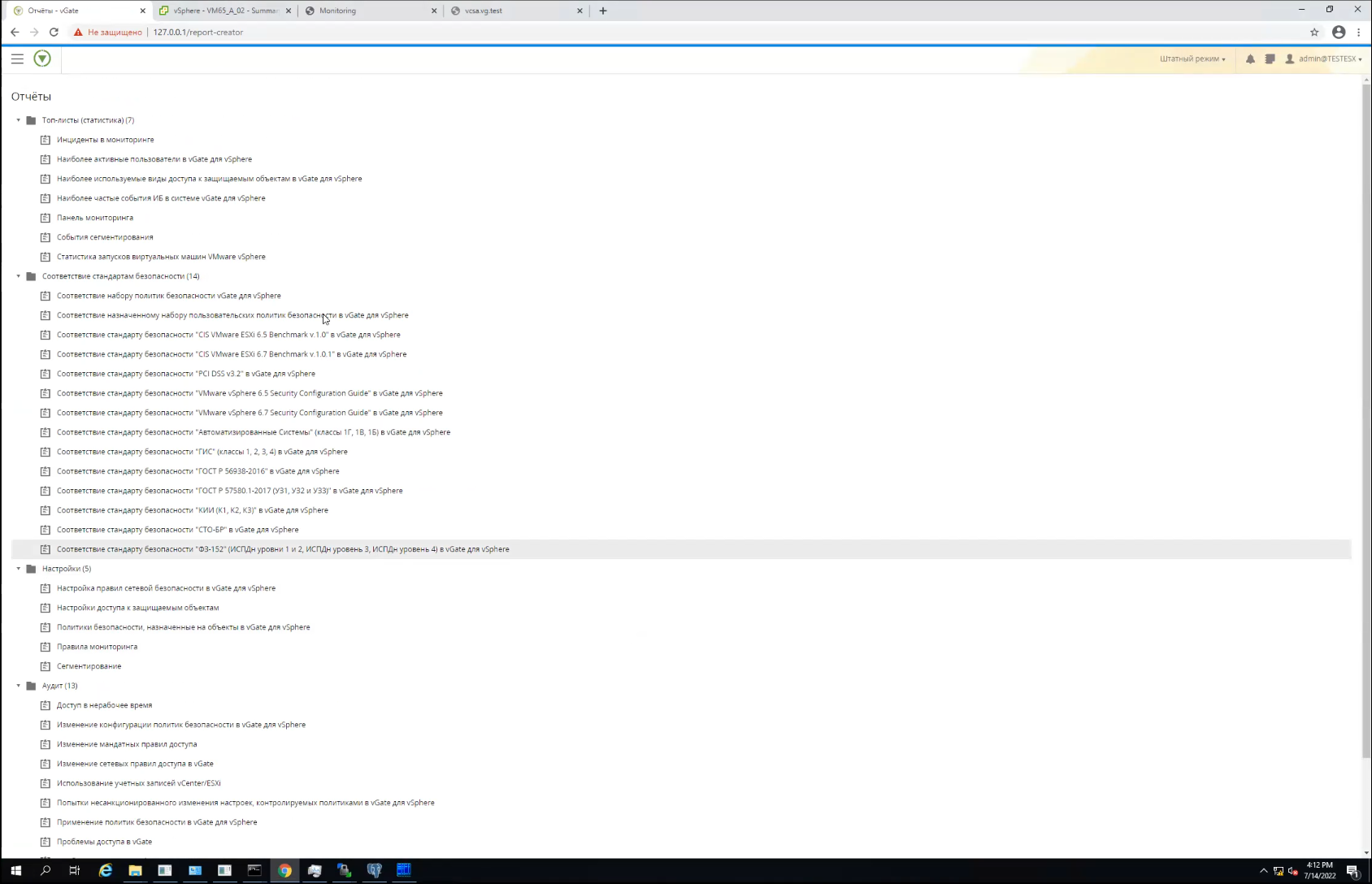Viewport: 1372px width, 884px height.
Task: Open the Штатный режим mode dropdown
Action: (1192, 58)
